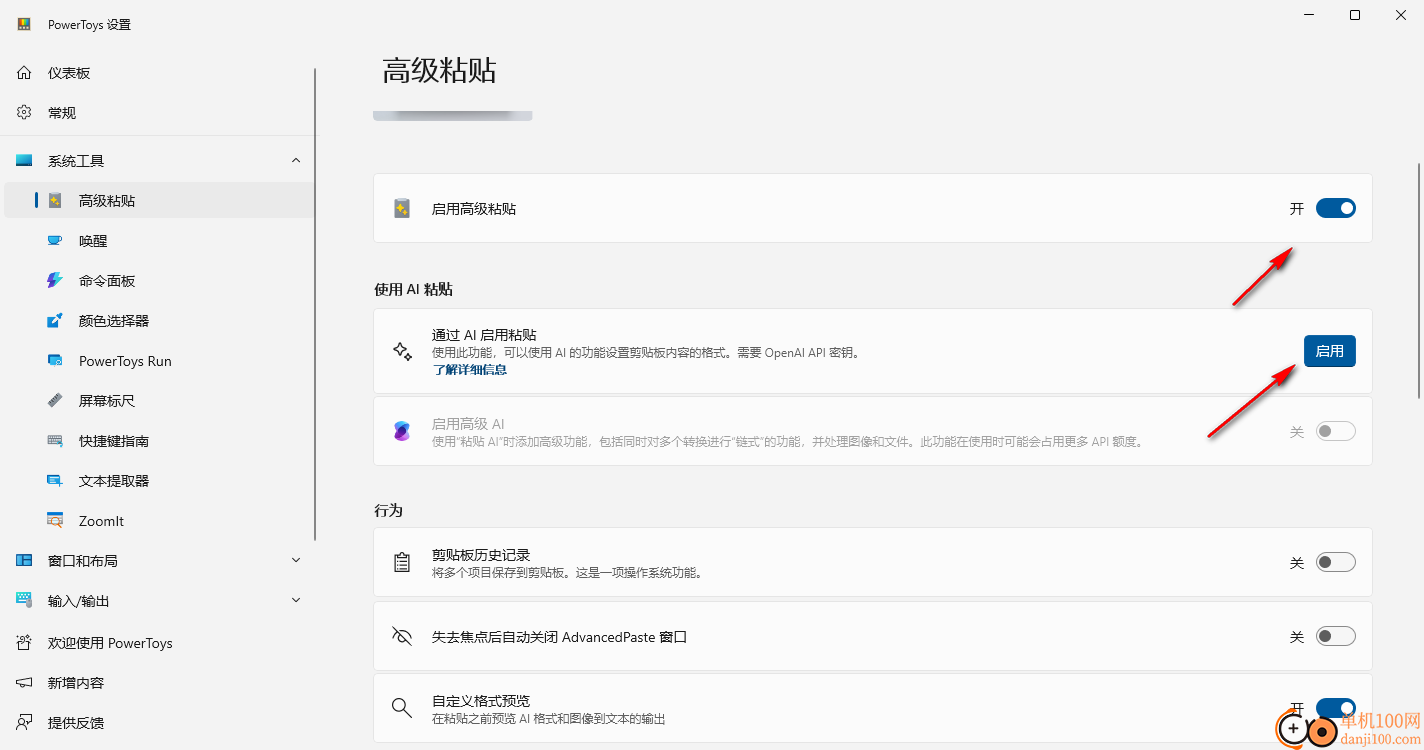
Task: Click the main page vertical scrollbar
Action: pos(1418,280)
